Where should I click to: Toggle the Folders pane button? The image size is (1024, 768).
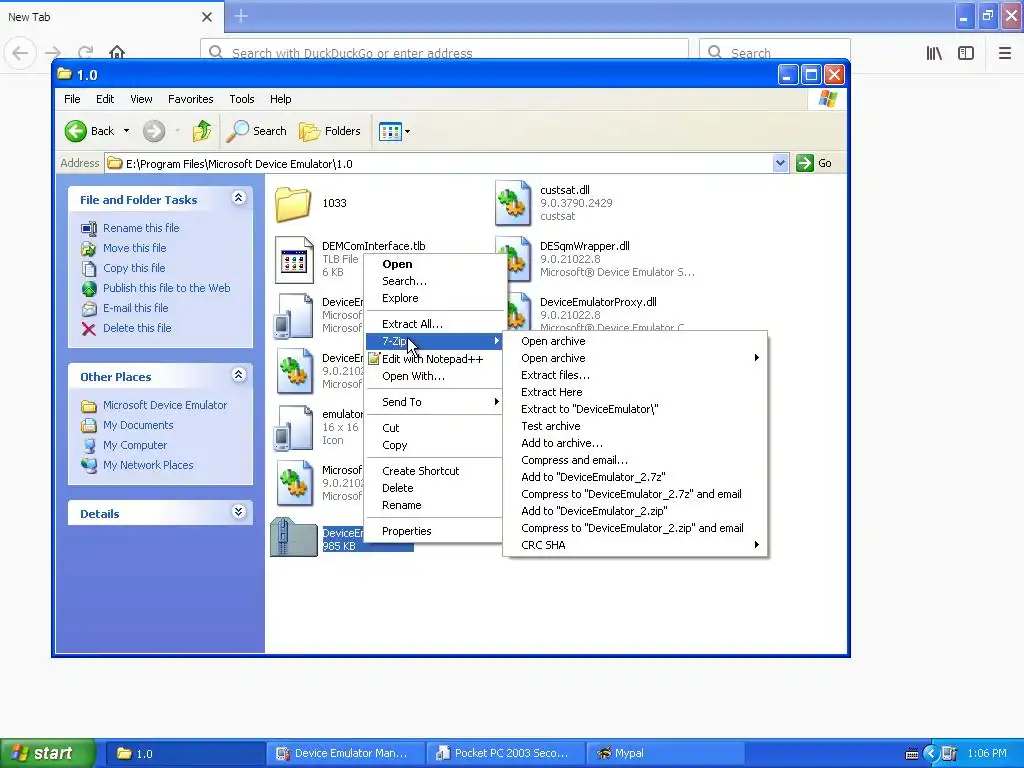[330, 131]
